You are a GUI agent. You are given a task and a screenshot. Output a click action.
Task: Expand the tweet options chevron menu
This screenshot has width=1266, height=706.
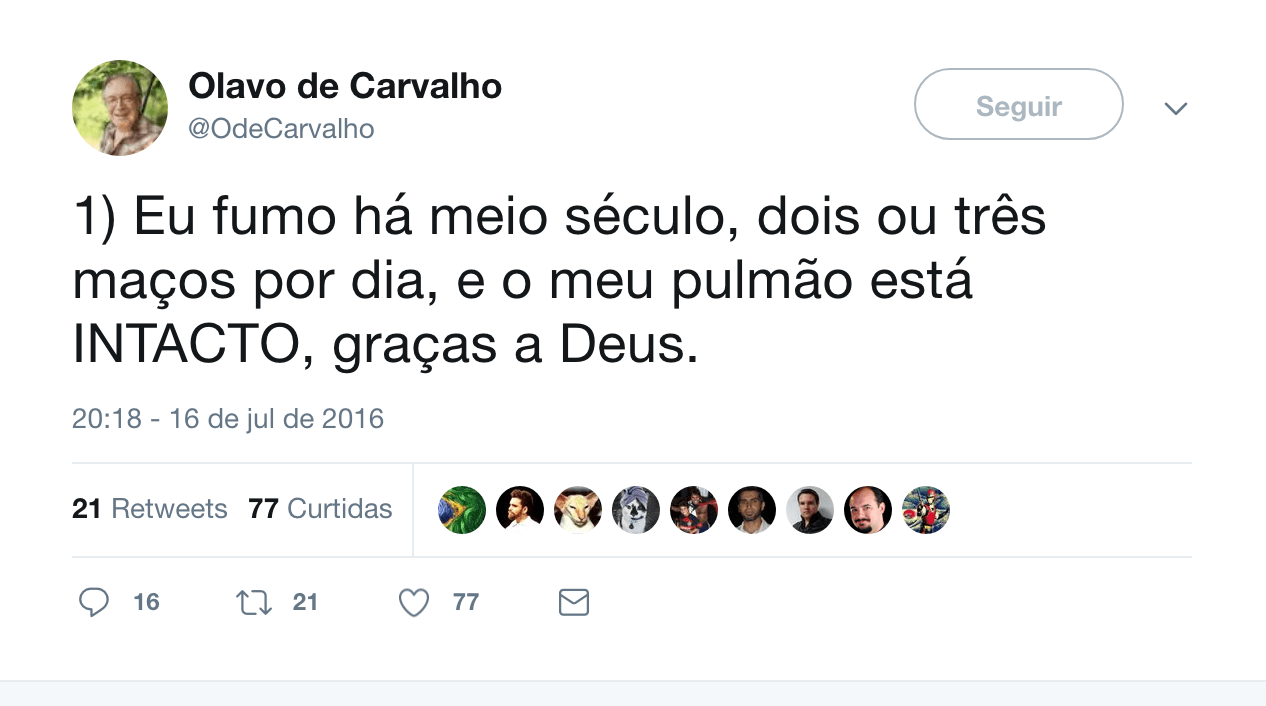coord(1176,108)
